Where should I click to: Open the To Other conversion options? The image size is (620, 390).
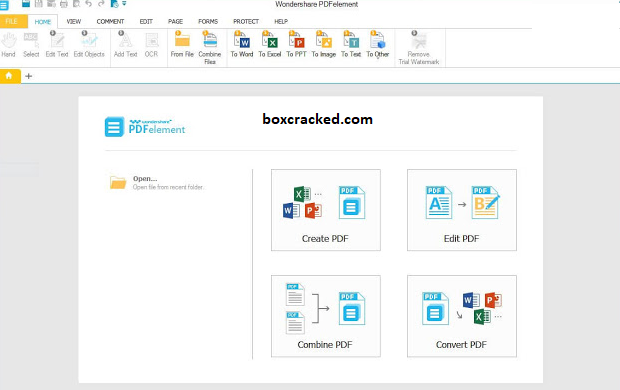(x=378, y=44)
